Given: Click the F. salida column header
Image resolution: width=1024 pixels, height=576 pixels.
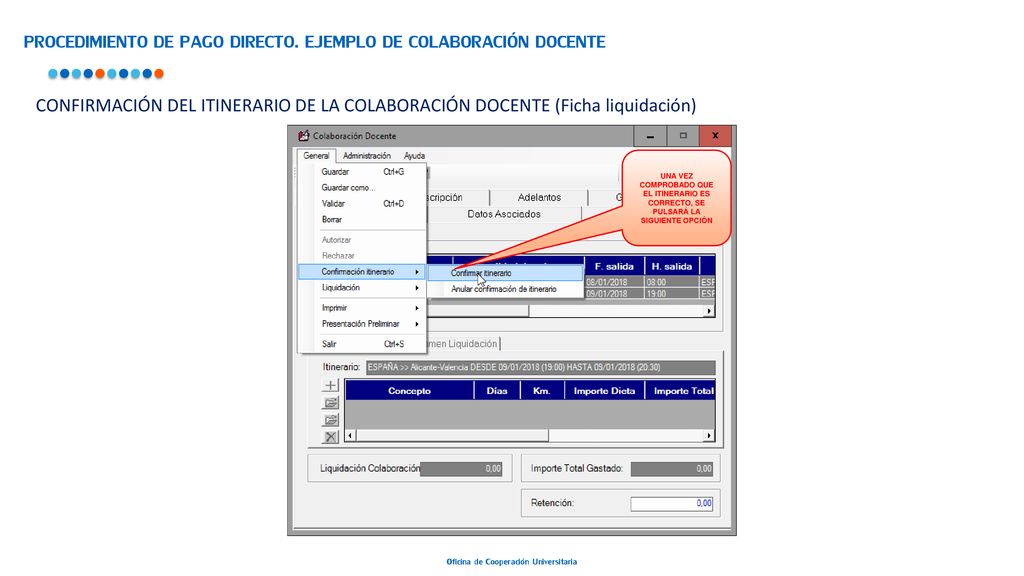Looking at the screenshot, I should [614, 266].
